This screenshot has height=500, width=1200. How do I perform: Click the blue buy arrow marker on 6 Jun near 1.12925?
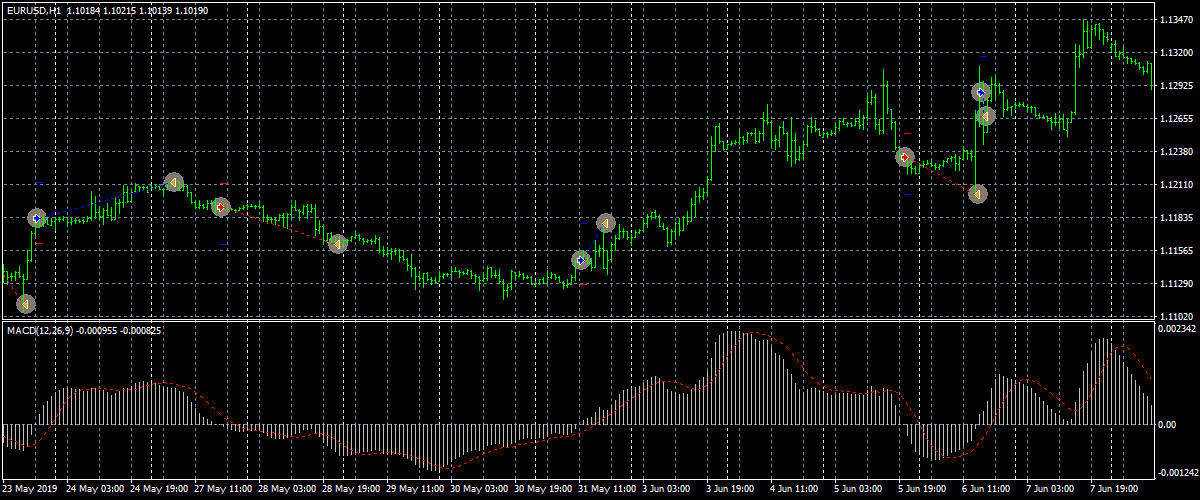pyautogui.click(x=981, y=92)
